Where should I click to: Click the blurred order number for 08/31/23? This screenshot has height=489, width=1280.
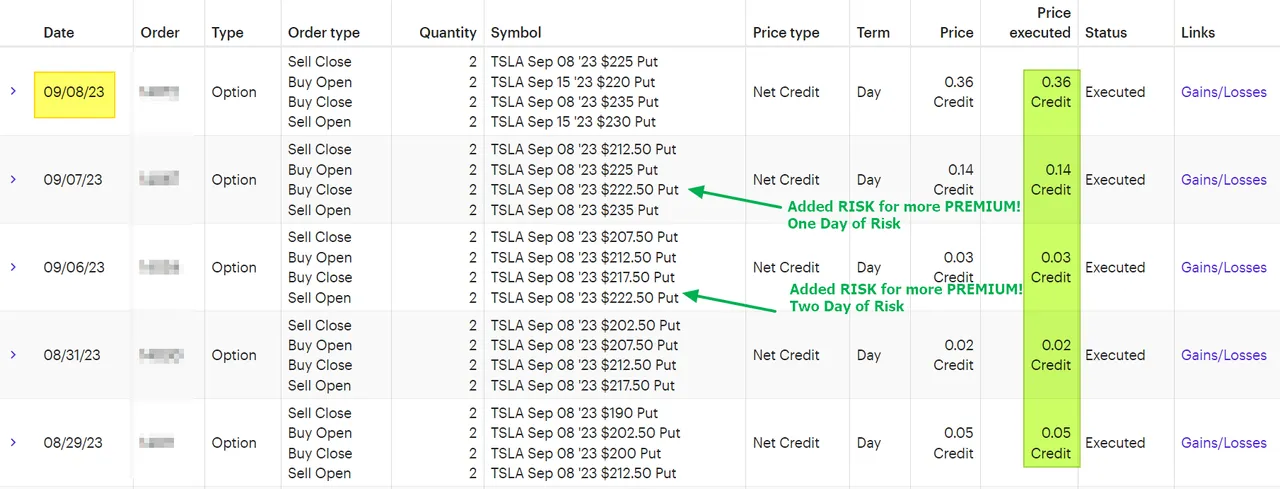coord(160,354)
